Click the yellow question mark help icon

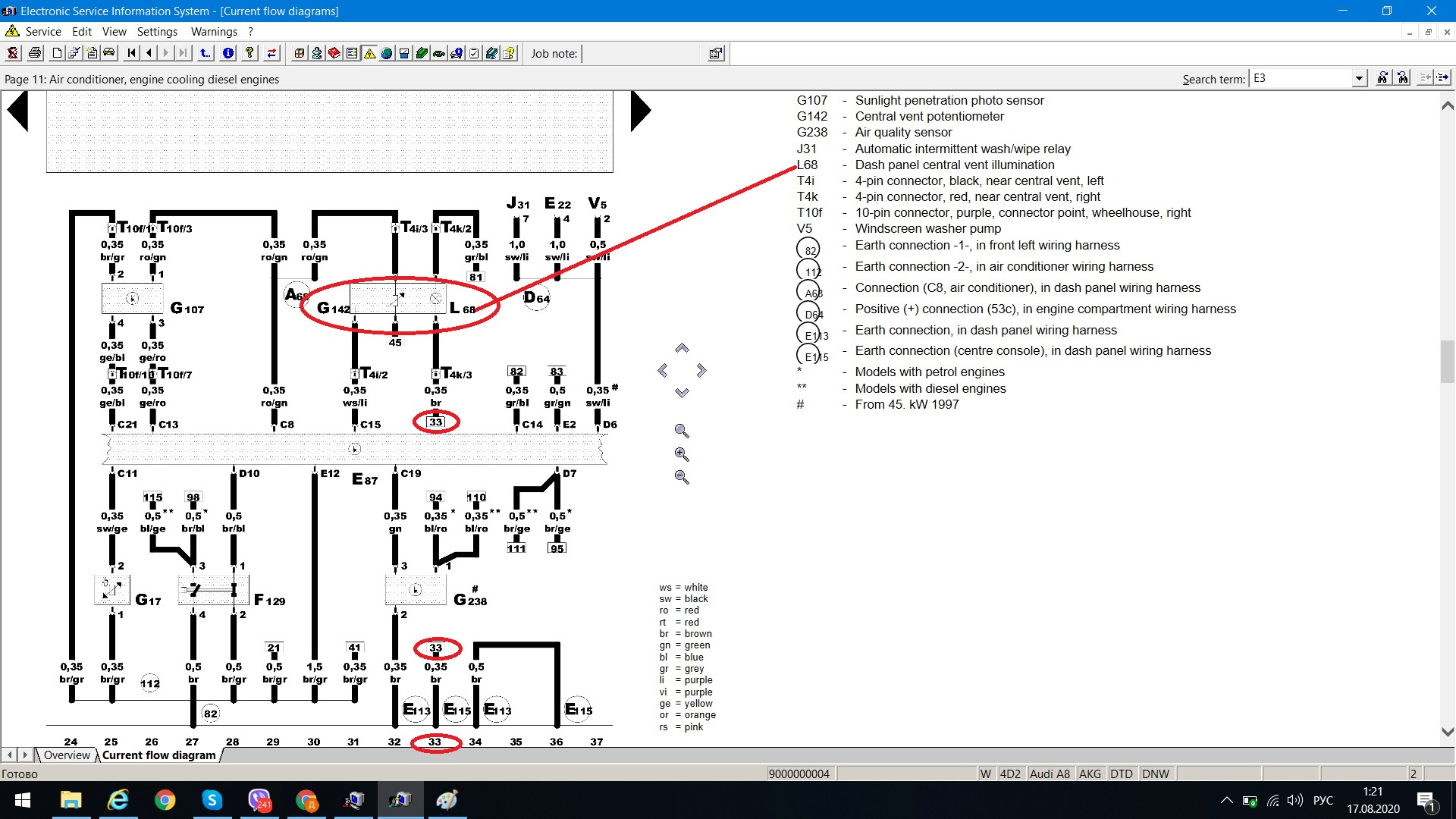click(249, 53)
